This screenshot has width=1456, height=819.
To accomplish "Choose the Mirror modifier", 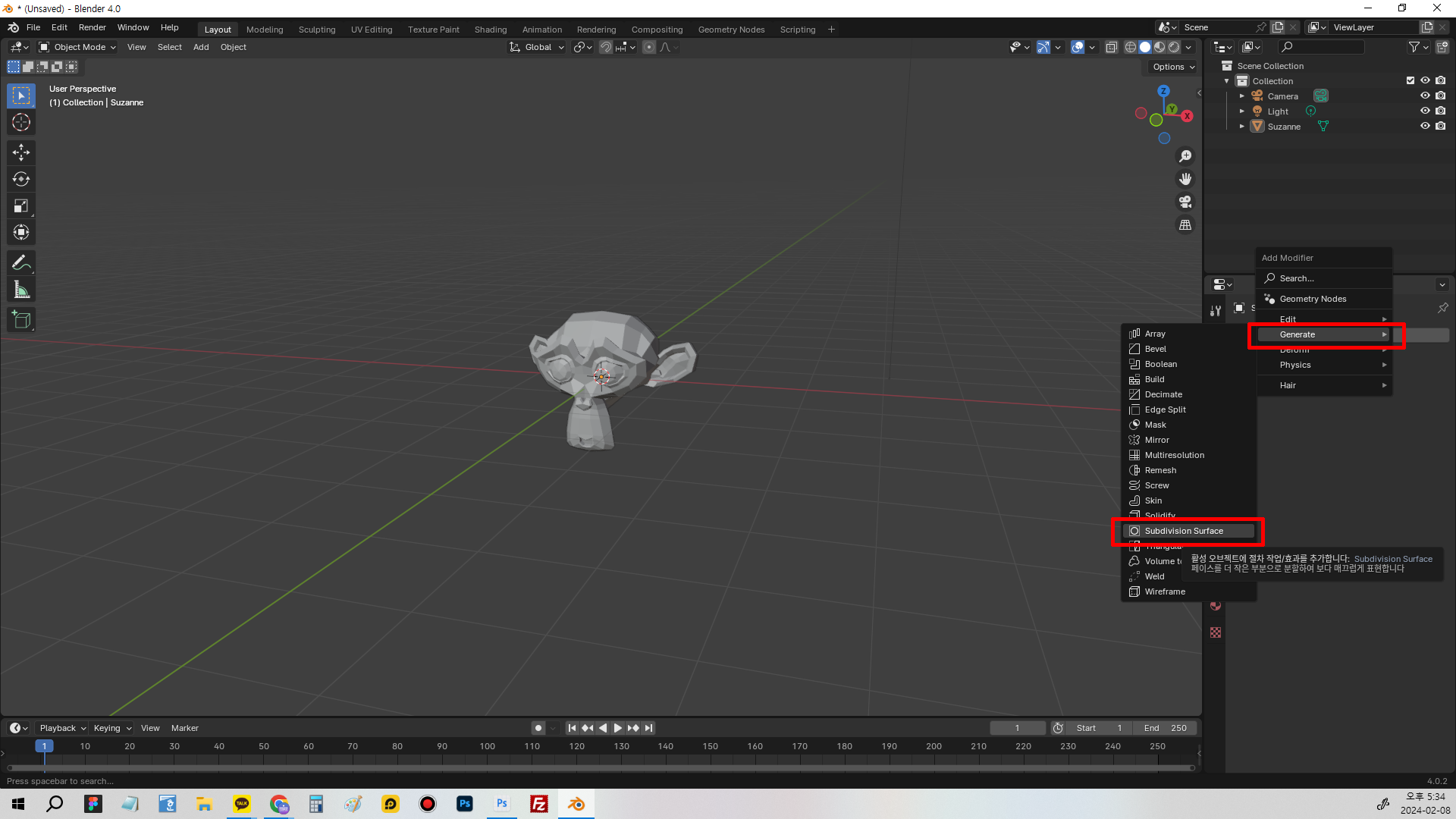I will [x=1188, y=440].
